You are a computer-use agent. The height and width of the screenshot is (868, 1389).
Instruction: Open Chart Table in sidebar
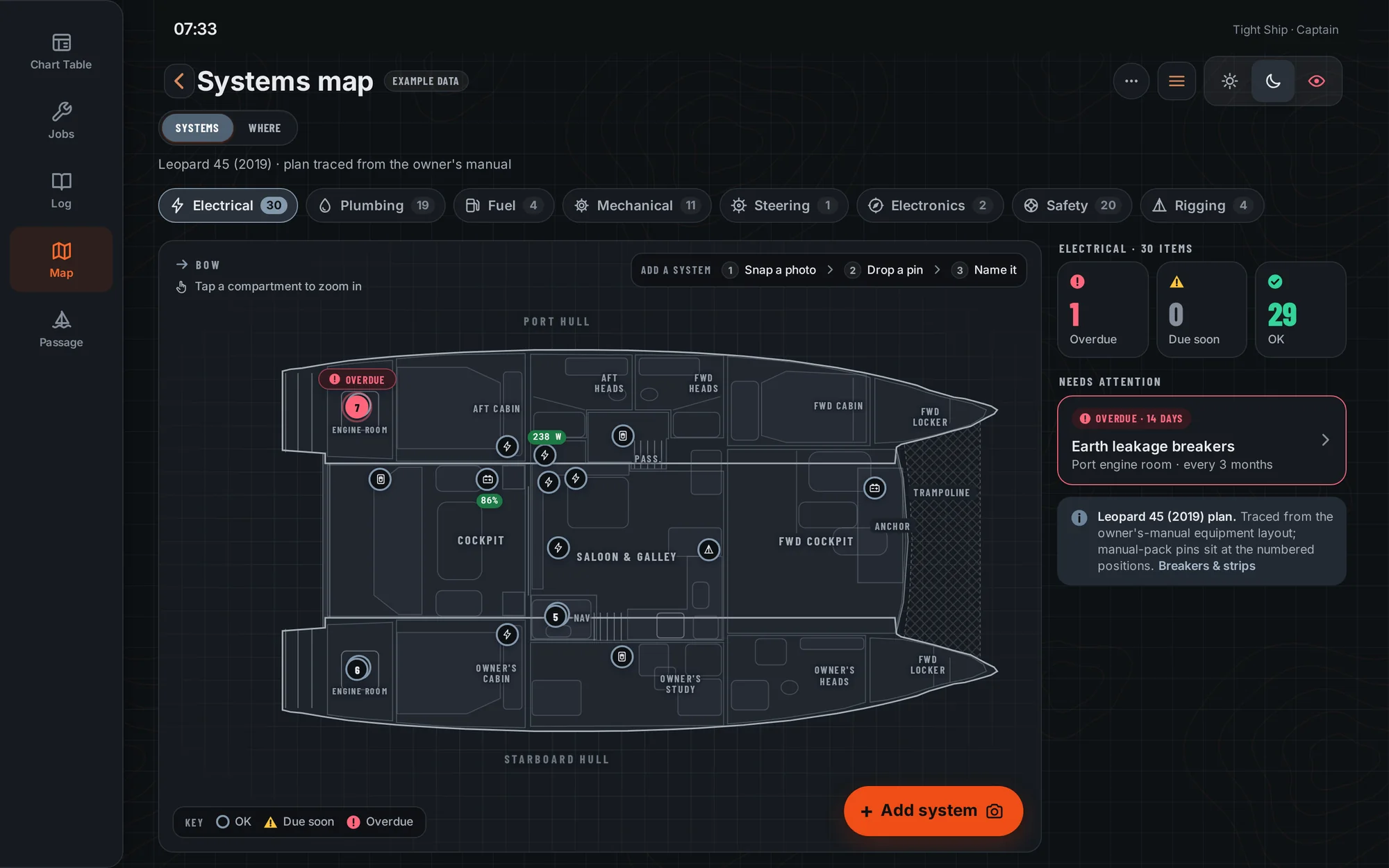click(61, 52)
